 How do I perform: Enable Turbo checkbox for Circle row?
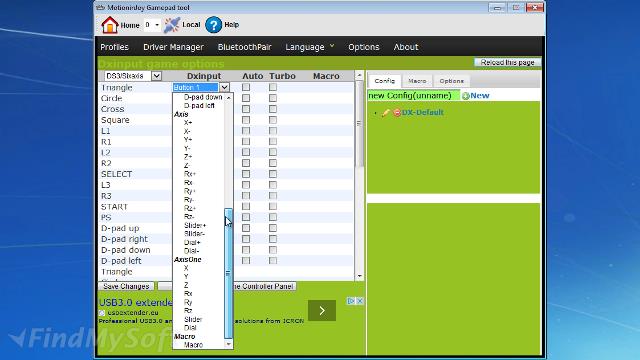(273, 98)
